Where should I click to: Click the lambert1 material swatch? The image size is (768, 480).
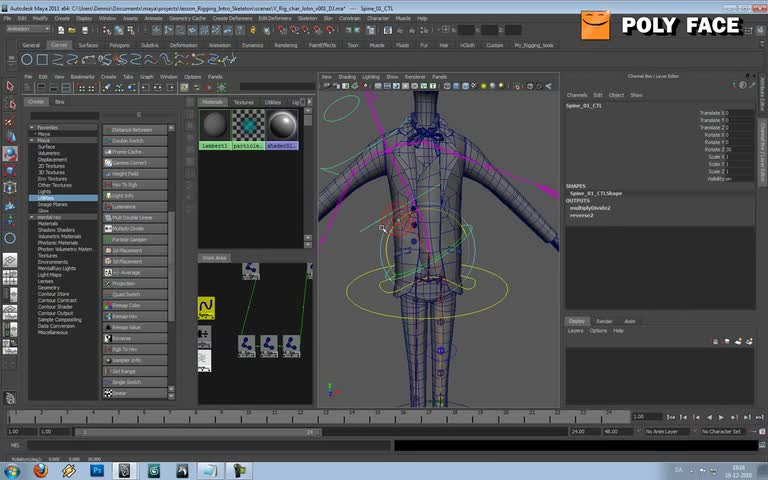coord(215,125)
